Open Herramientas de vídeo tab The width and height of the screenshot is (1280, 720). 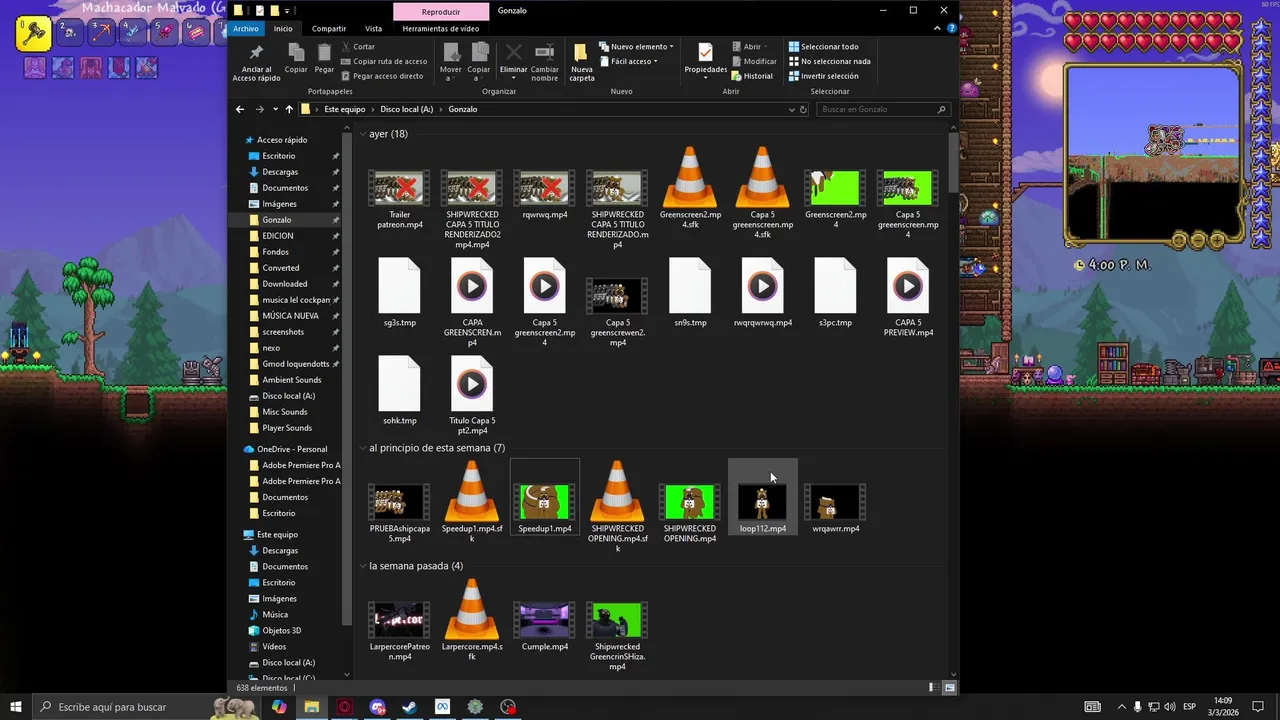(441, 29)
